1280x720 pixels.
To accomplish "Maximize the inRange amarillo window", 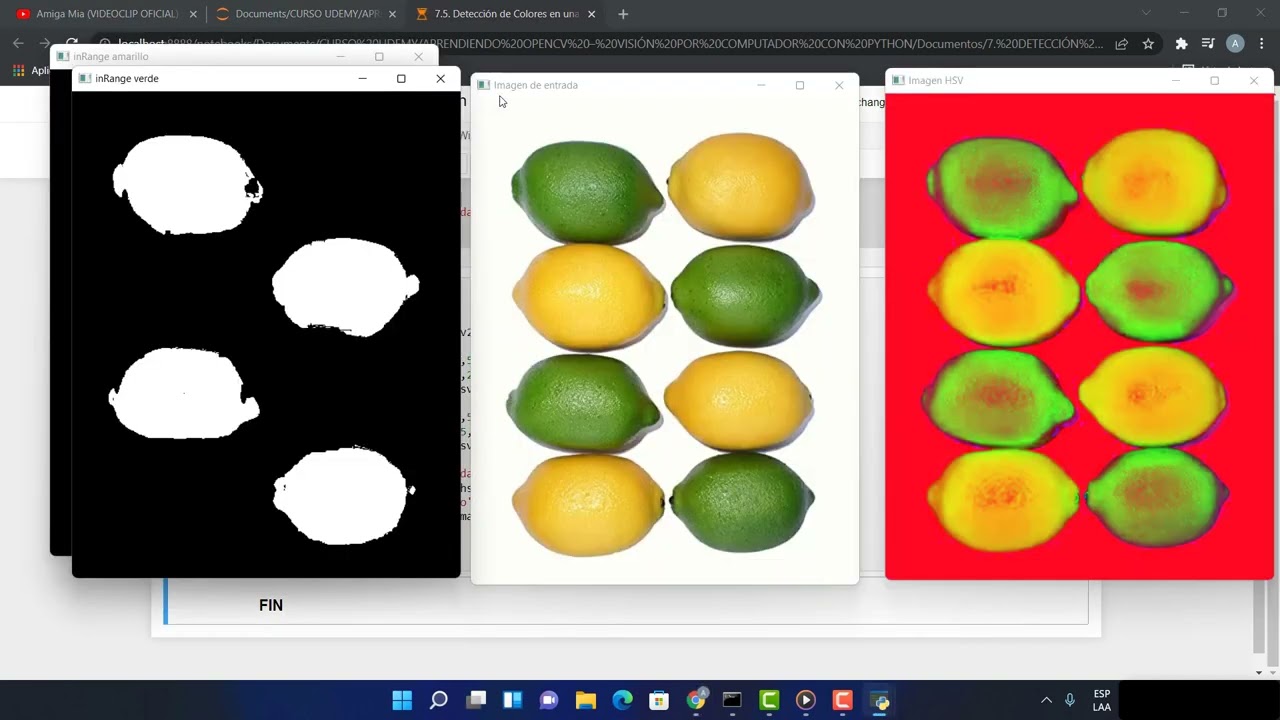I will point(379,56).
